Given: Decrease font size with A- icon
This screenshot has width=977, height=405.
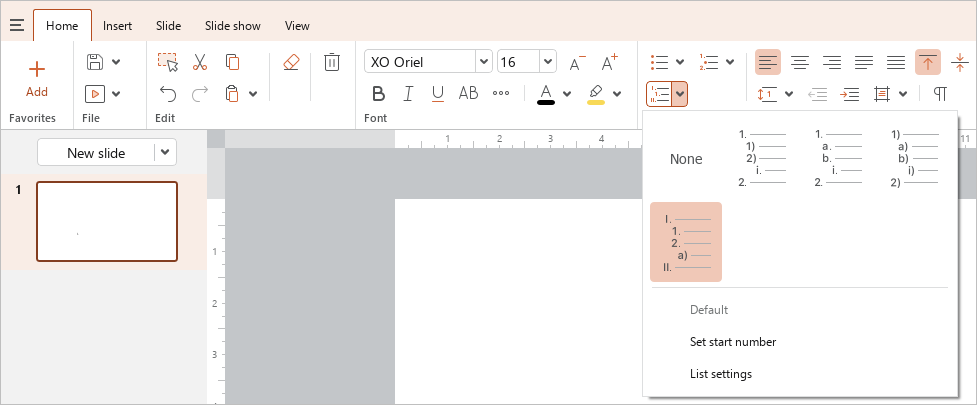Looking at the screenshot, I should point(578,62).
